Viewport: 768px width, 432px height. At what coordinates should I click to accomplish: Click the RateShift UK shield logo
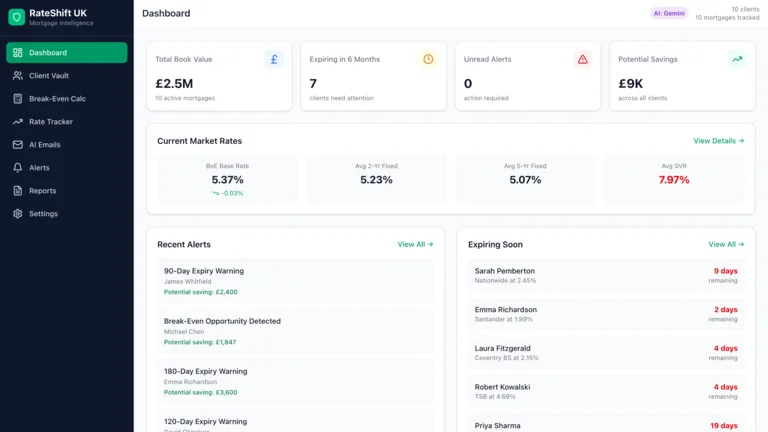pyautogui.click(x=16, y=17)
